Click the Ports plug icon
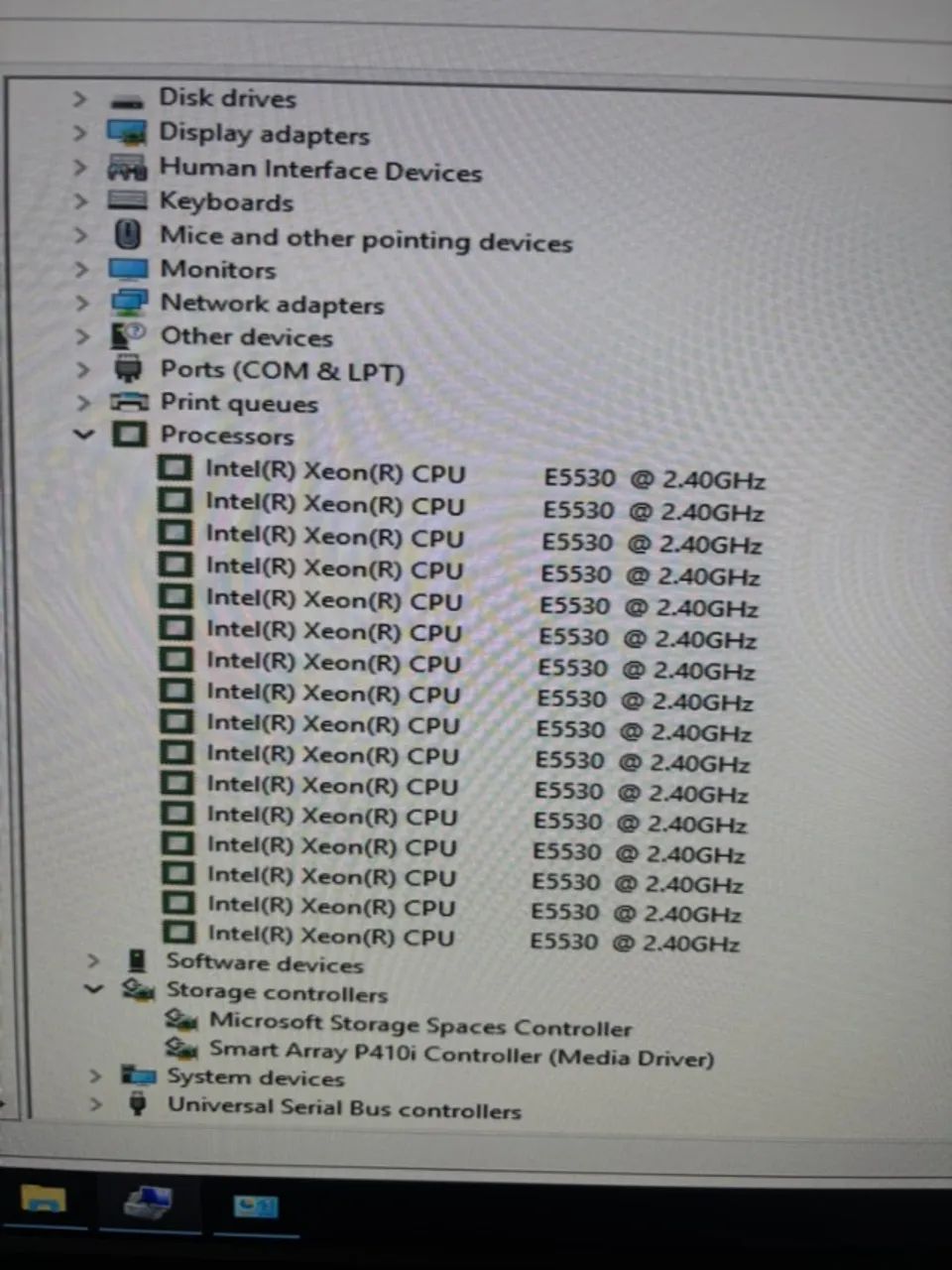952x1270 pixels. [128, 368]
